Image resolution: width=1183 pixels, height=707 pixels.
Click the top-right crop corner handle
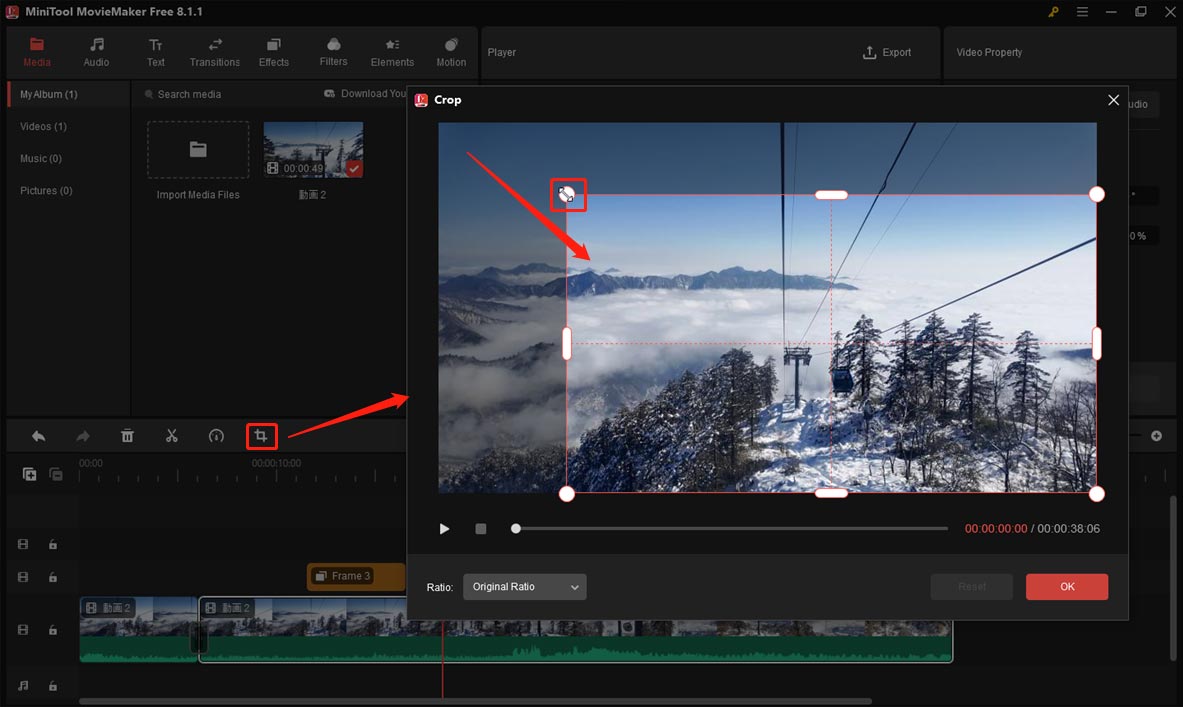(1096, 195)
